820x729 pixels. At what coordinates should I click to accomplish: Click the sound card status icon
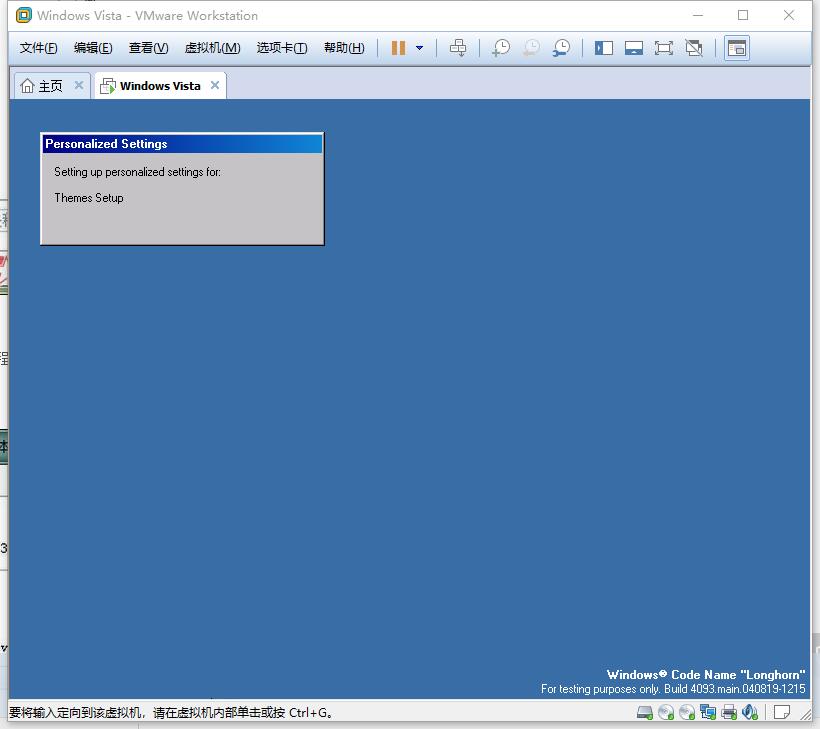click(750, 712)
